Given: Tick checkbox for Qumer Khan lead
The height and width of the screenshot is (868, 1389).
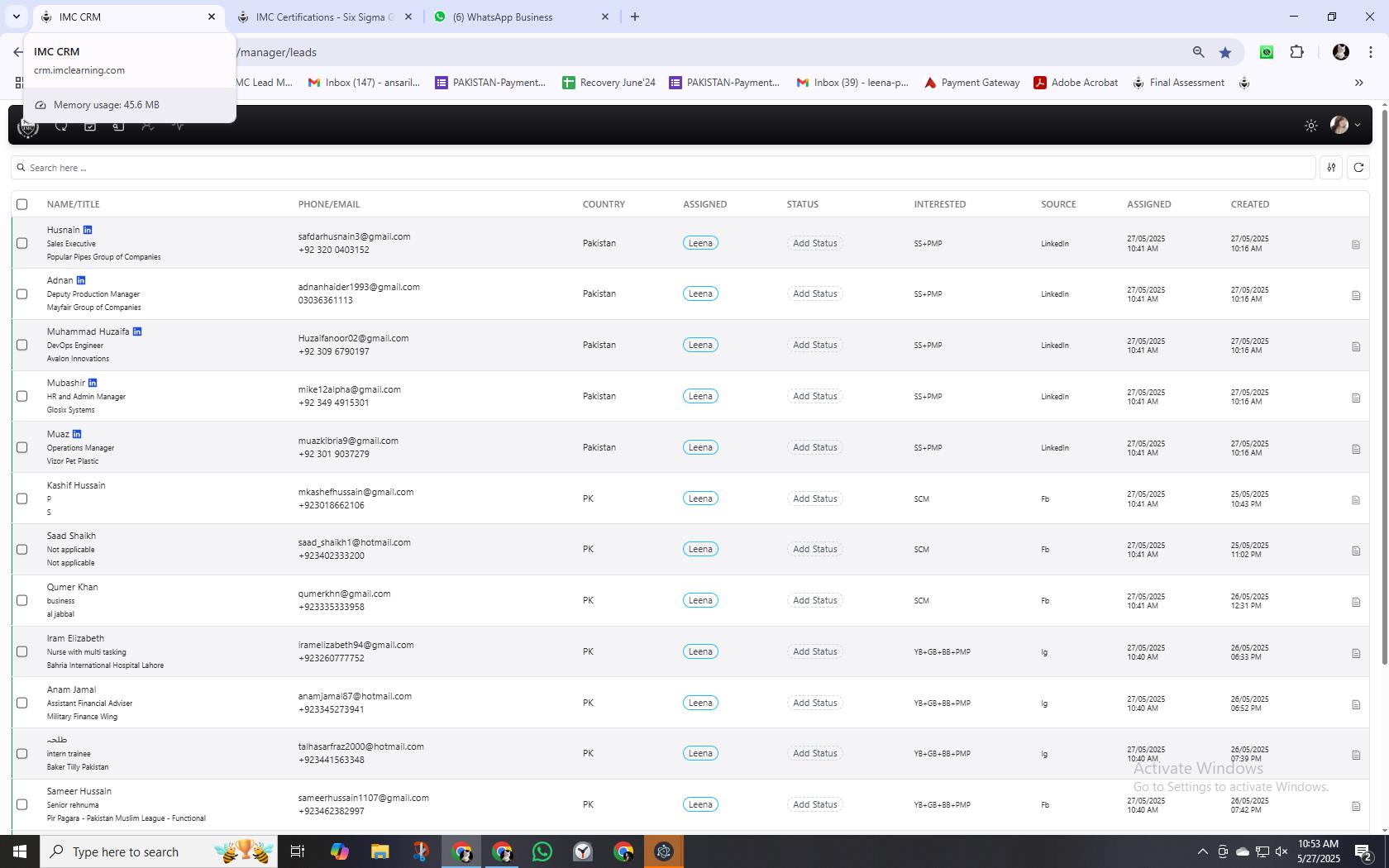Looking at the screenshot, I should (22, 600).
